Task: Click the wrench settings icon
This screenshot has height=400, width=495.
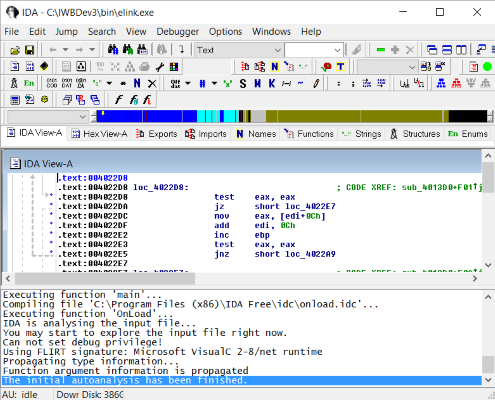Action: click(160, 67)
